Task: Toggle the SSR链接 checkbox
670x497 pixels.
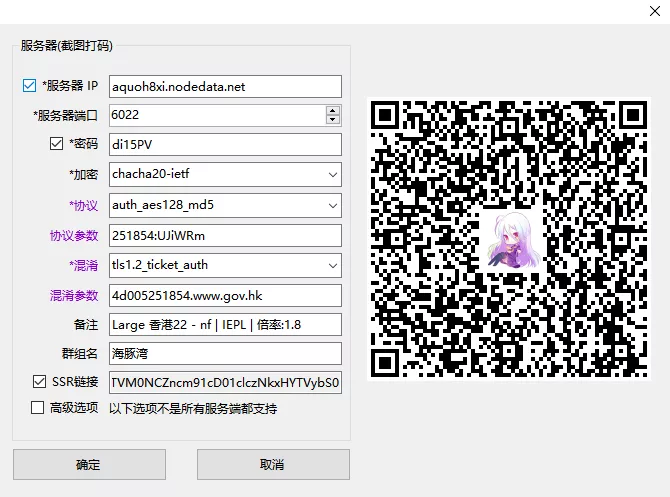Action: coord(39,381)
